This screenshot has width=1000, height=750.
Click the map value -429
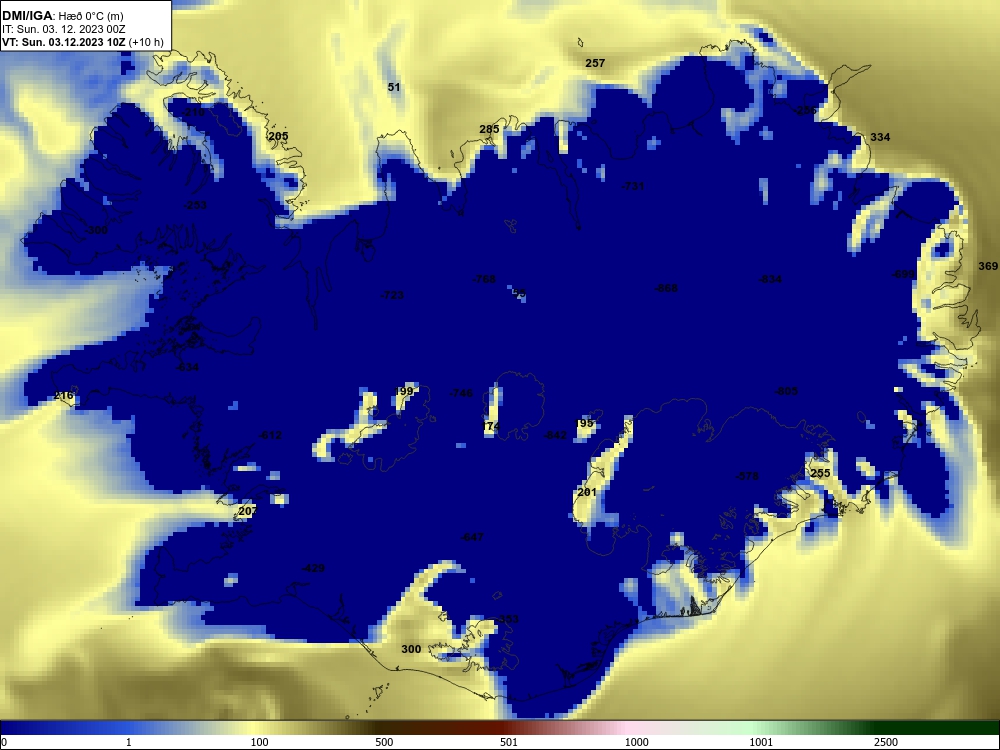tap(313, 568)
